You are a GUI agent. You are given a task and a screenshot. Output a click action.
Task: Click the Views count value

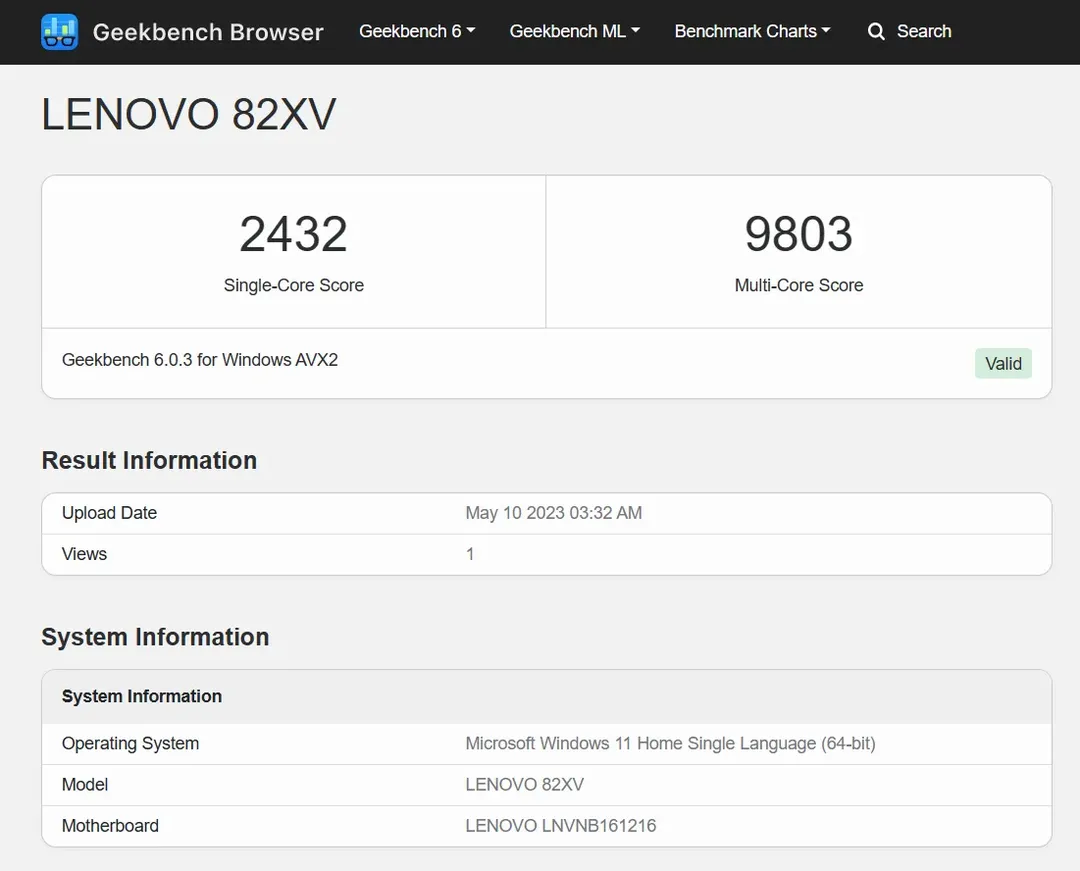(x=470, y=554)
